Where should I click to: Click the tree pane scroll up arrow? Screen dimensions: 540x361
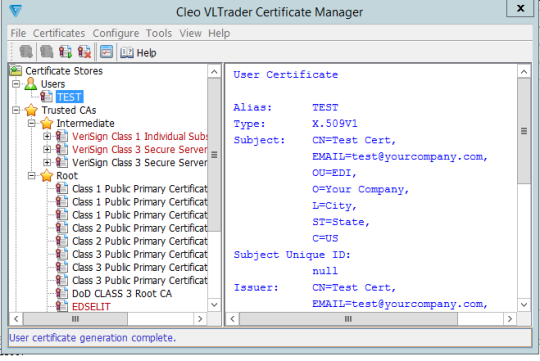(x=214, y=72)
